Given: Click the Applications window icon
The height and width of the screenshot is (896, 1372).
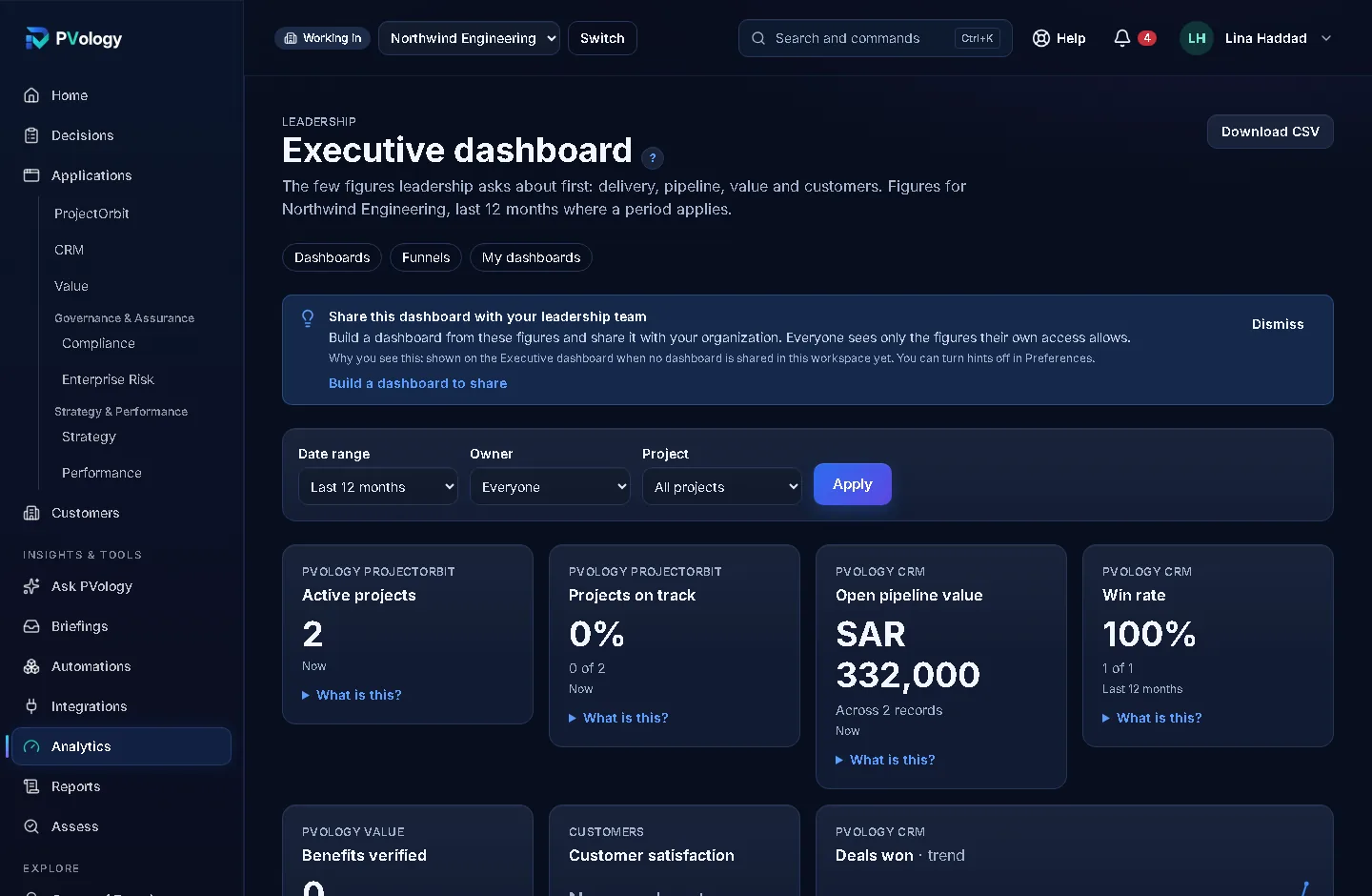Looking at the screenshot, I should [x=31, y=175].
